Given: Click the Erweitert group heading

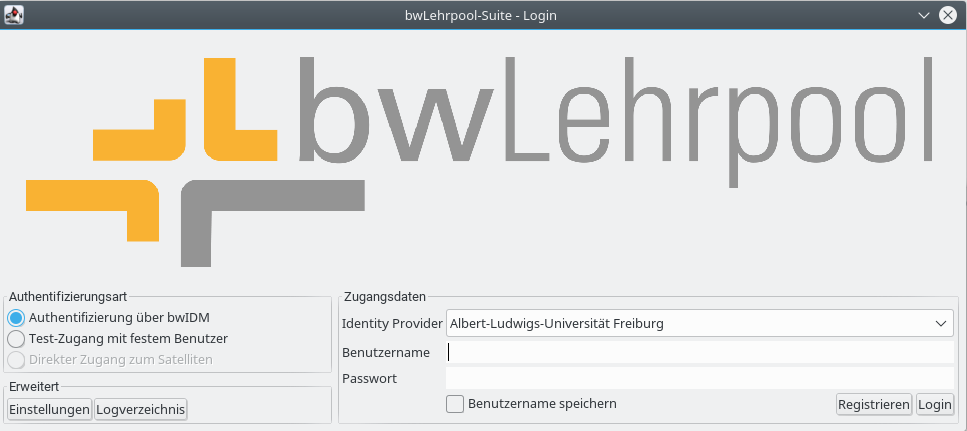Looking at the screenshot, I should click(x=34, y=386).
